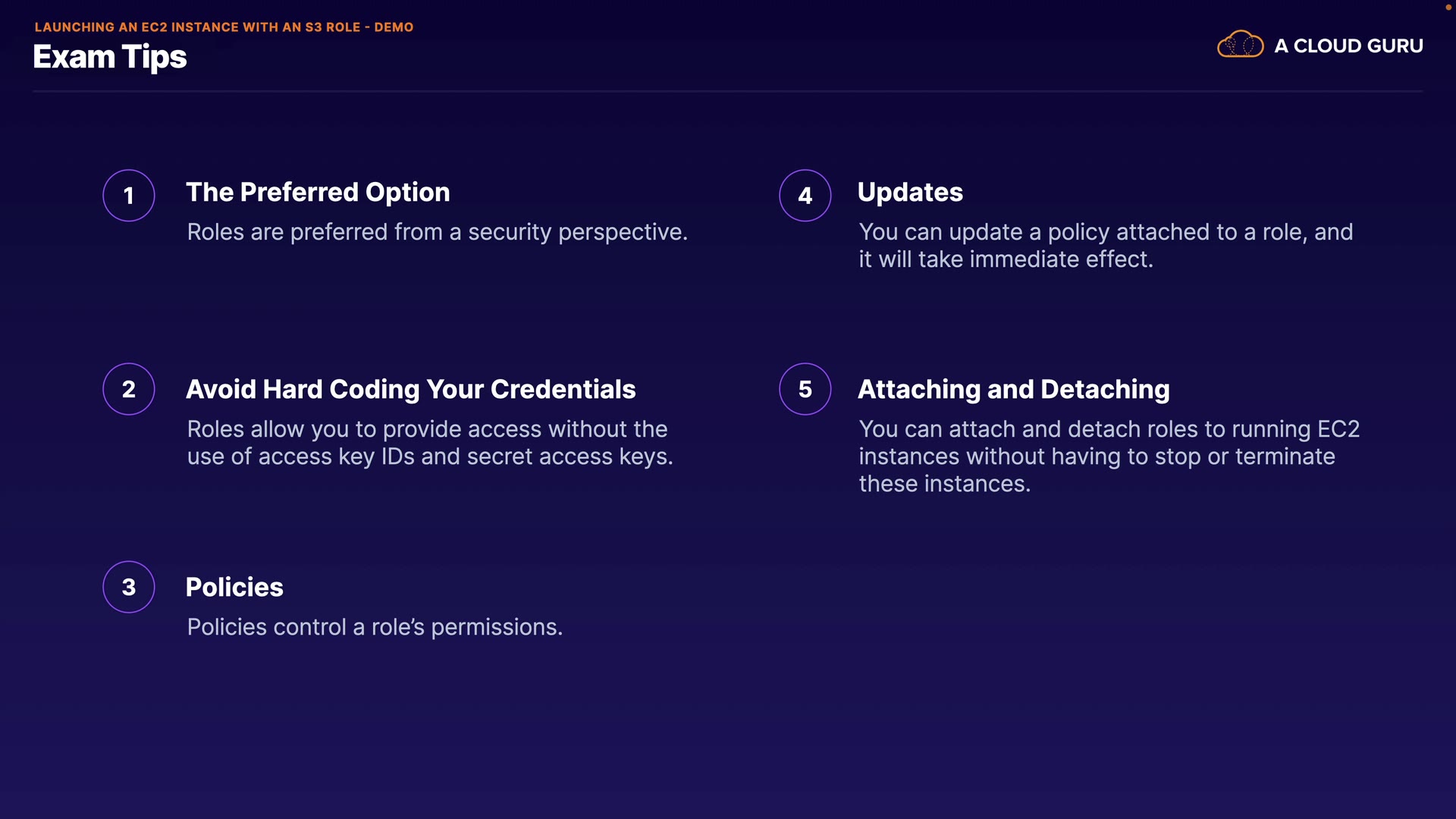The image size is (1456, 819).
Task: Select The Preferred Option heading
Action: [318, 193]
